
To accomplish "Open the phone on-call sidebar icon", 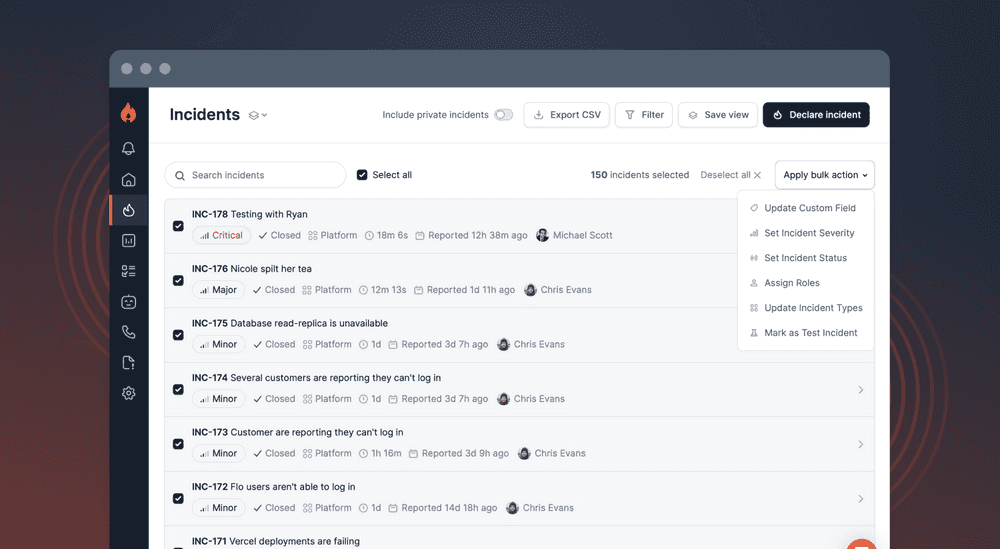I will (128, 332).
